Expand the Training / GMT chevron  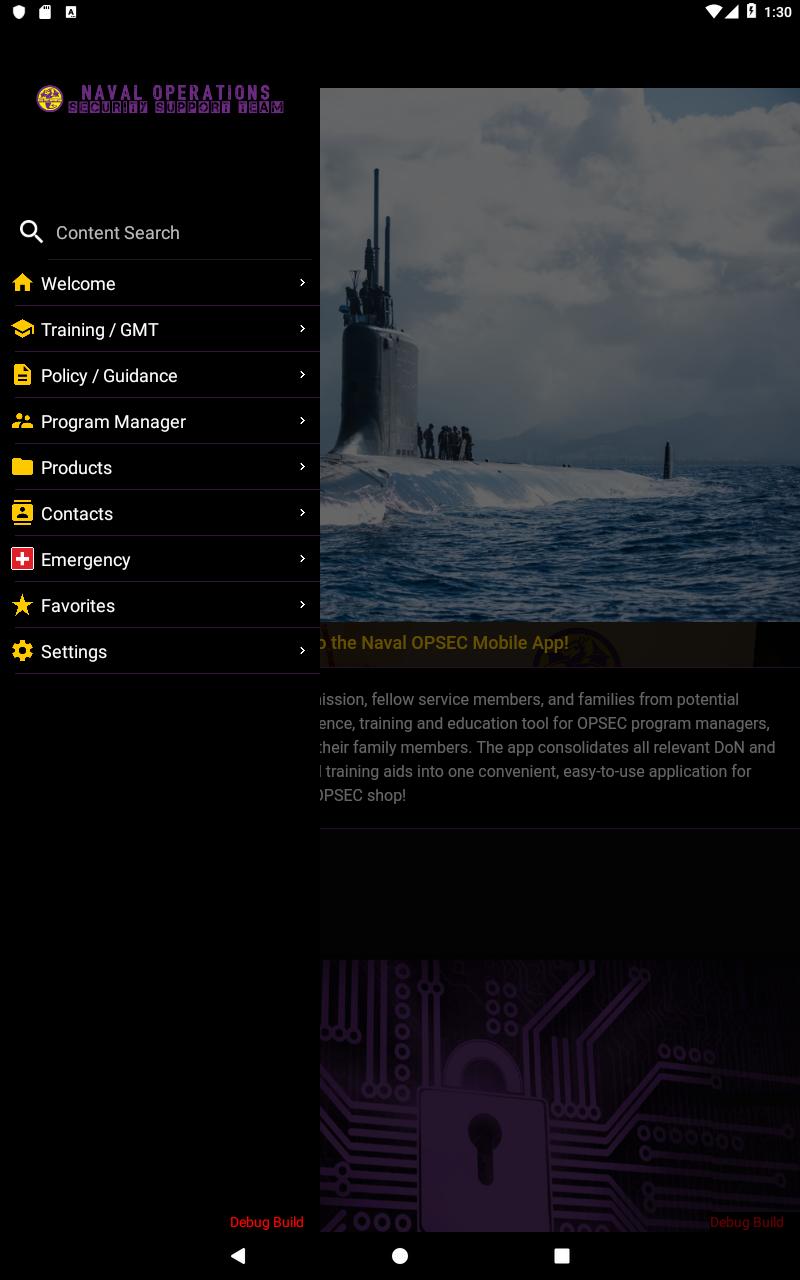coord(302,329)
